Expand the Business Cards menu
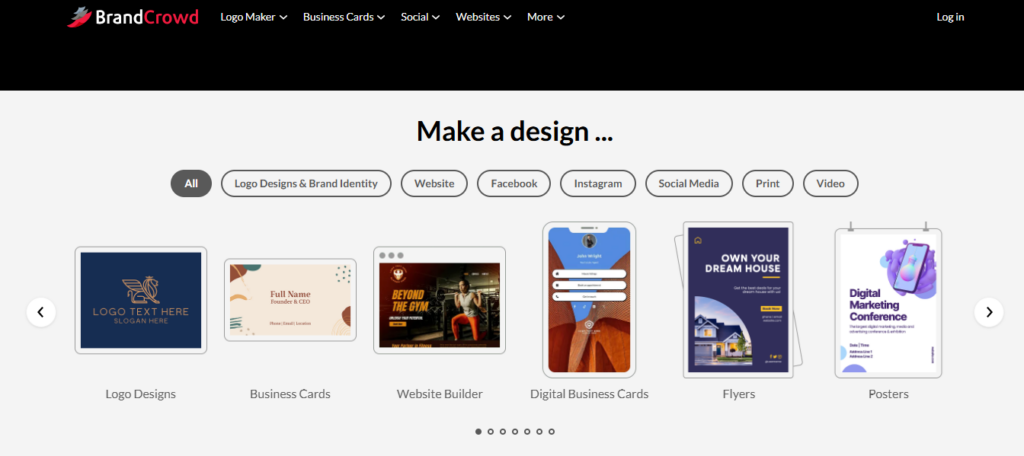The width and height of the screenshot is (1024, 456). [x=344, y=17]
